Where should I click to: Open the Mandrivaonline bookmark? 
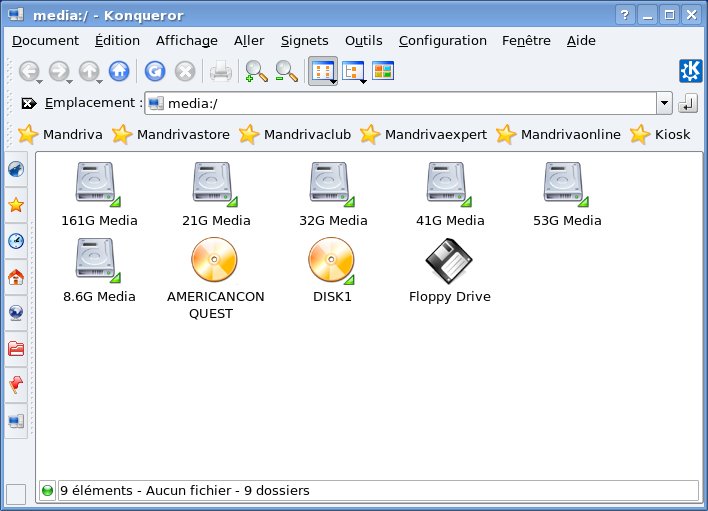point(558,135)
